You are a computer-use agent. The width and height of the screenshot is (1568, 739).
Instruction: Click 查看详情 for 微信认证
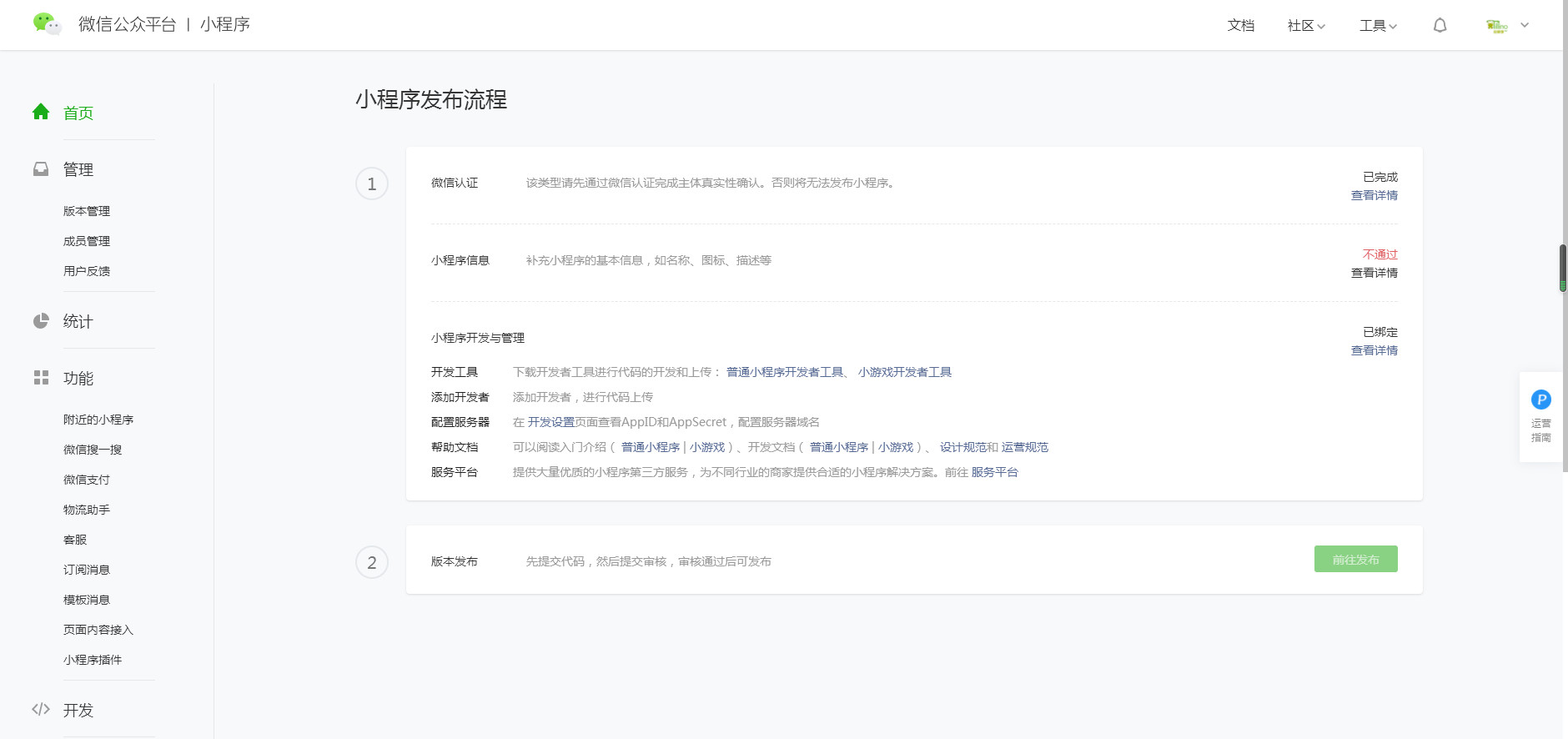[x=1375, y=195]
